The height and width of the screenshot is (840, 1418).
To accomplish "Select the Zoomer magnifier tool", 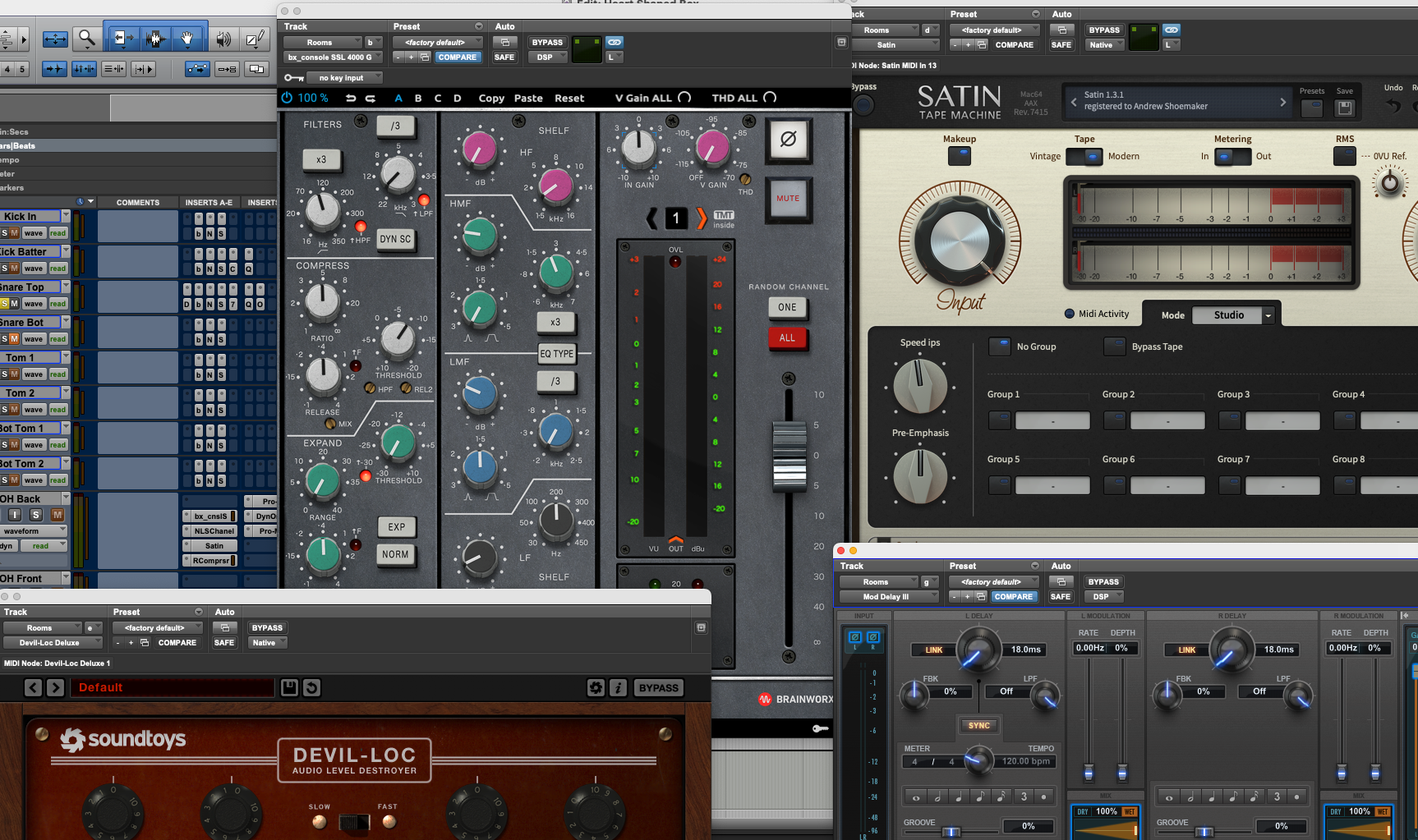I will point(86,38).
